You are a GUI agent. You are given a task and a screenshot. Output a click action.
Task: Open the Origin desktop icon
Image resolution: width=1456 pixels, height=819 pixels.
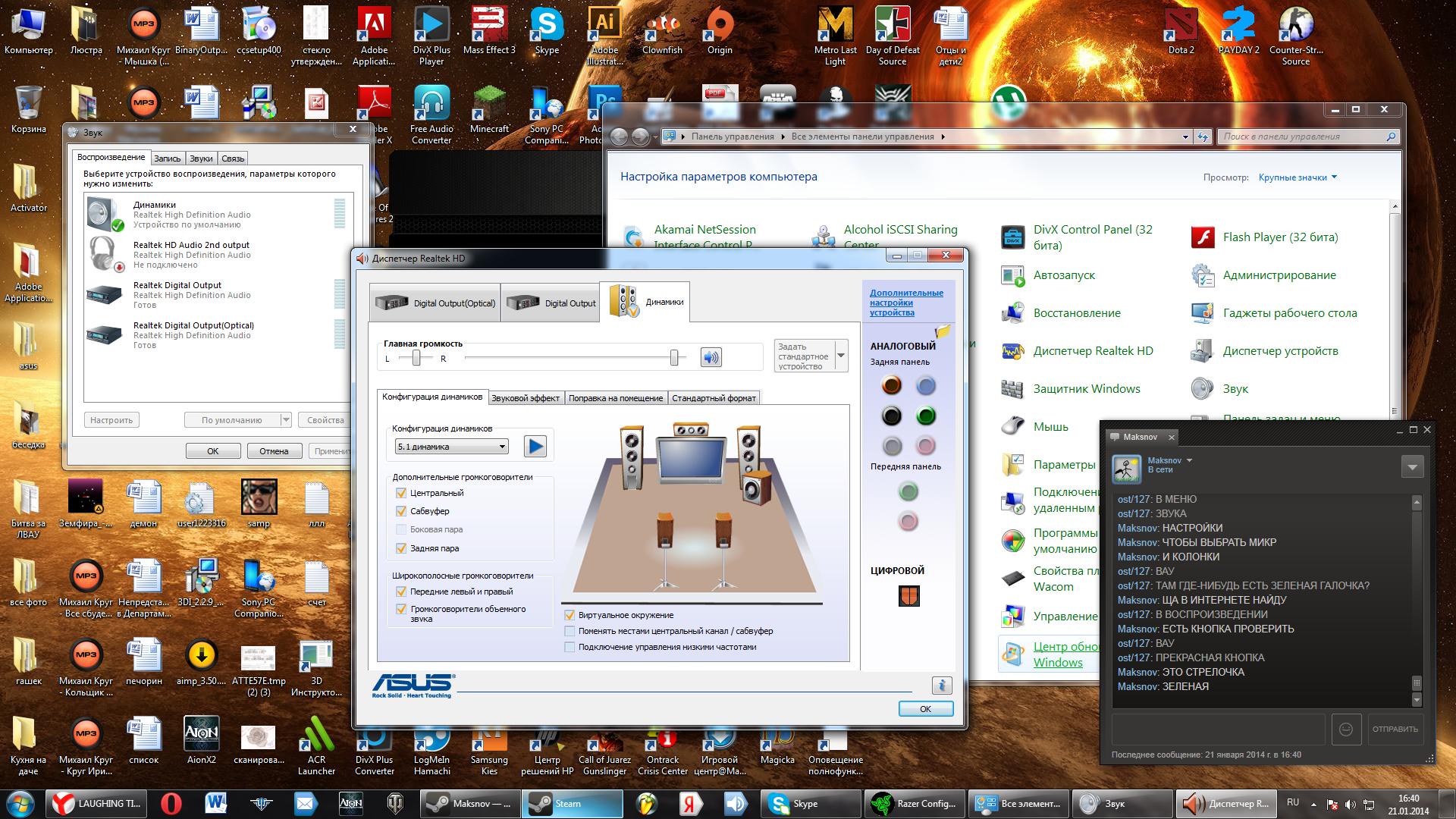pos(720,30)
